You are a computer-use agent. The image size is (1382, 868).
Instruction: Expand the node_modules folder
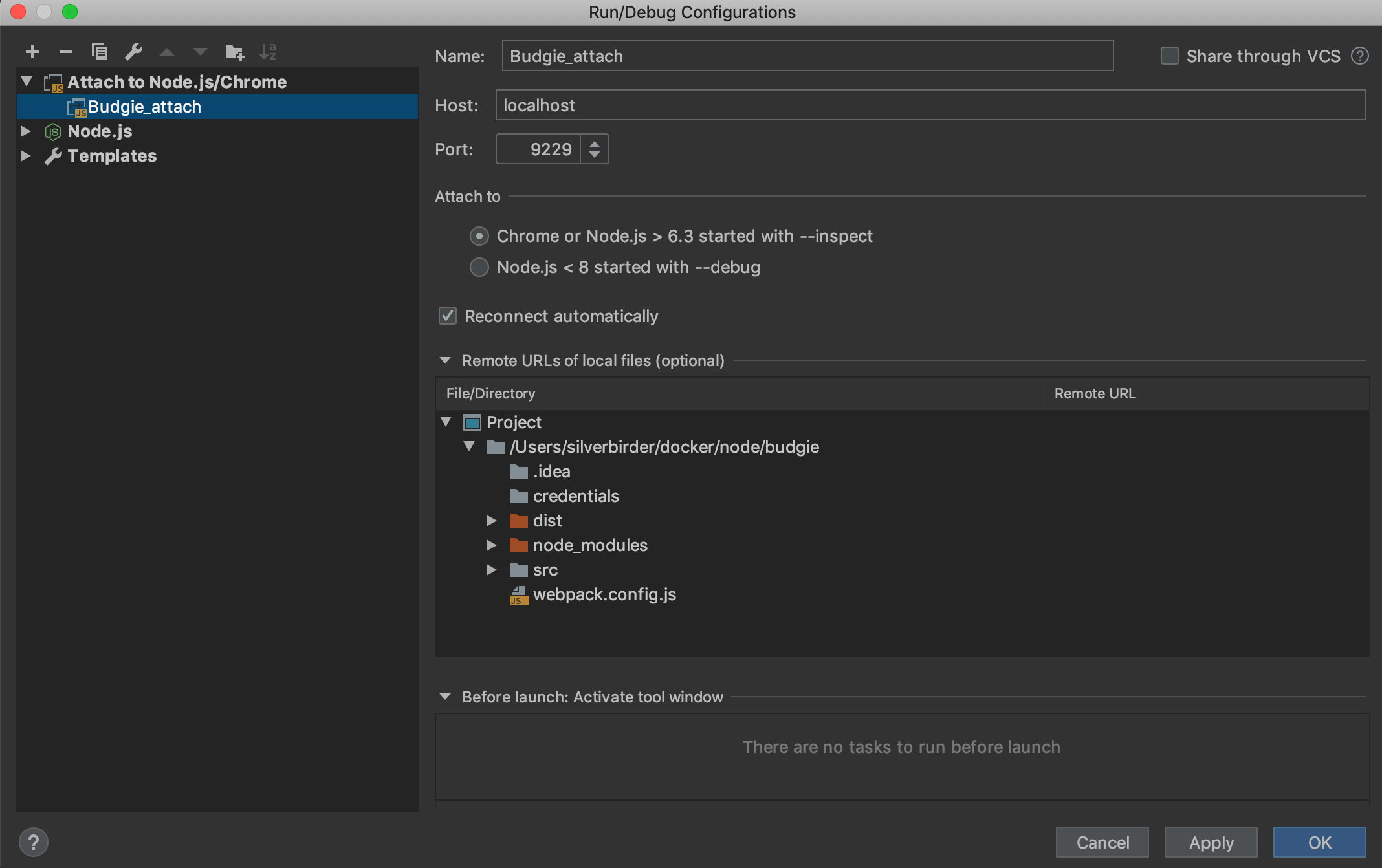(x=492, y=545)
